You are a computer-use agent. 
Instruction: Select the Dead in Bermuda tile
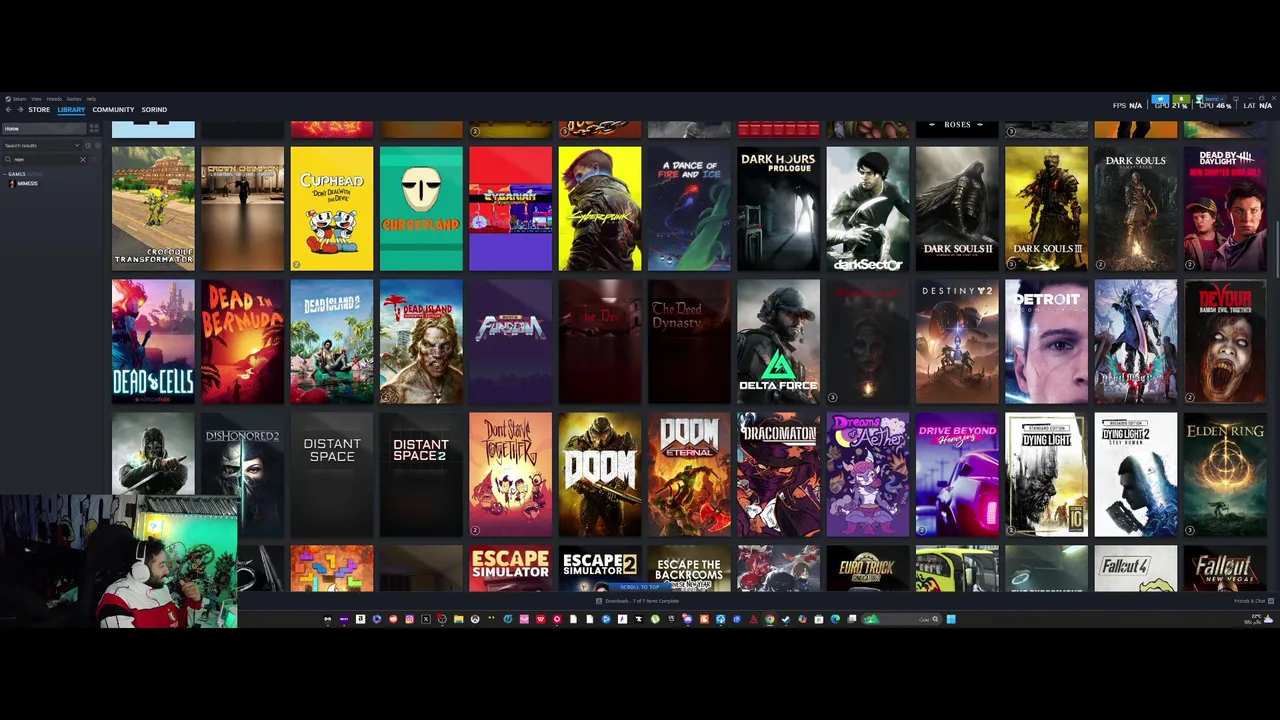(x=243, y=342)
